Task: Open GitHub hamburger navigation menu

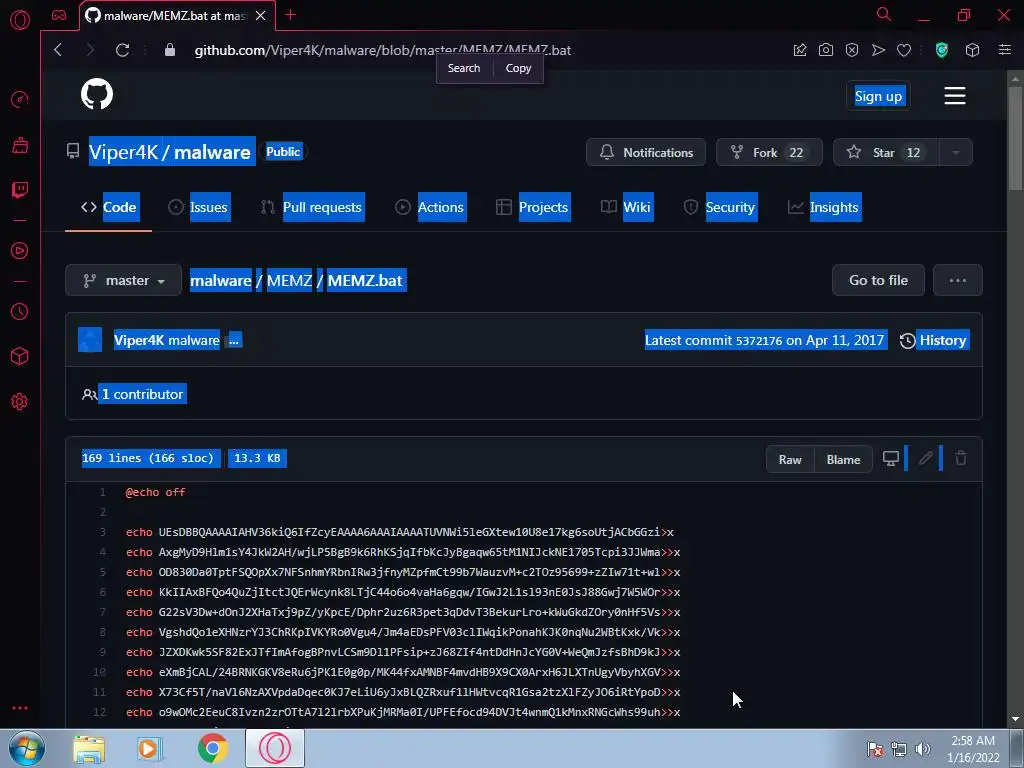Action: click(x=955, y=96)
